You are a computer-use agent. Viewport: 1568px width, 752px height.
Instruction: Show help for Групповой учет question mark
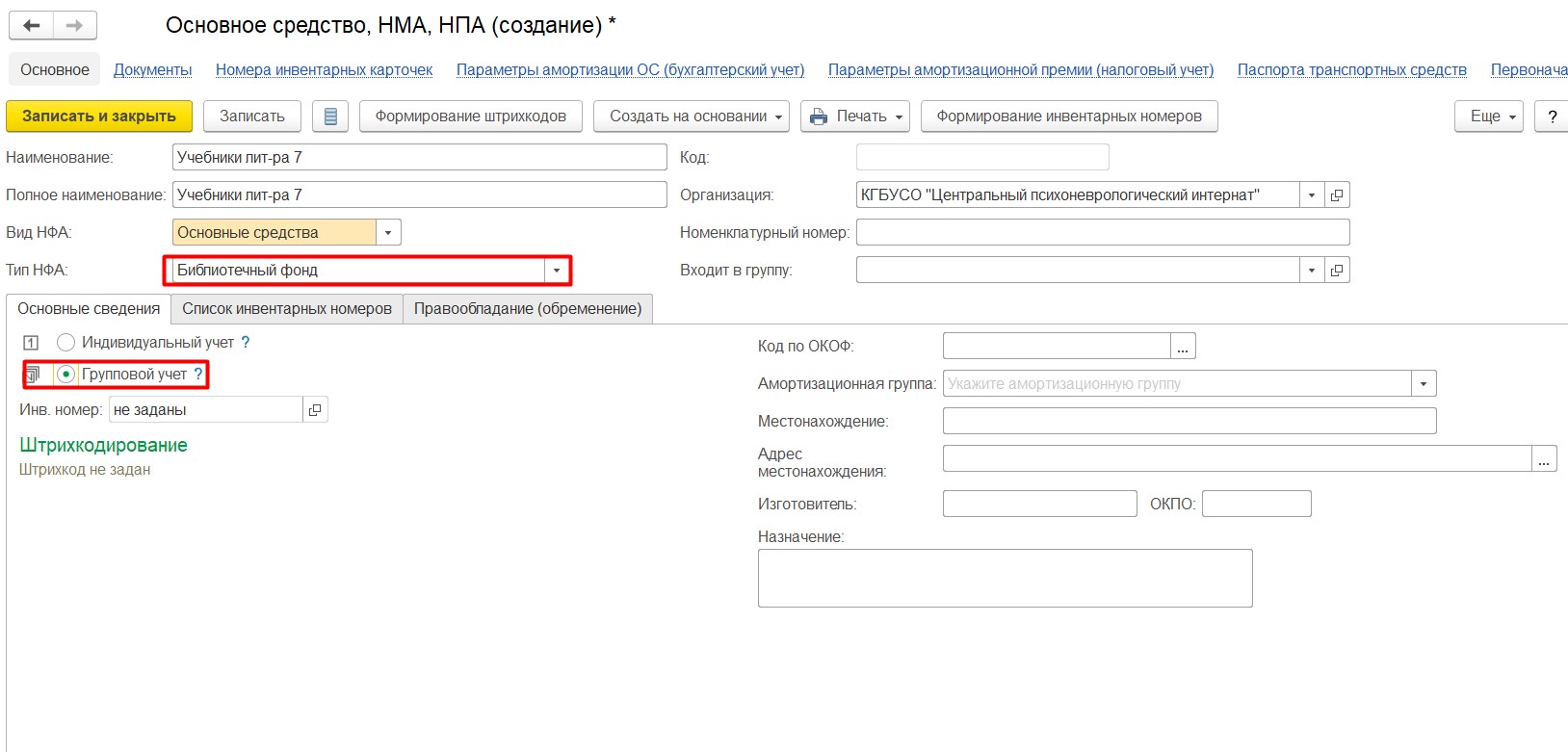click(198, 375)
